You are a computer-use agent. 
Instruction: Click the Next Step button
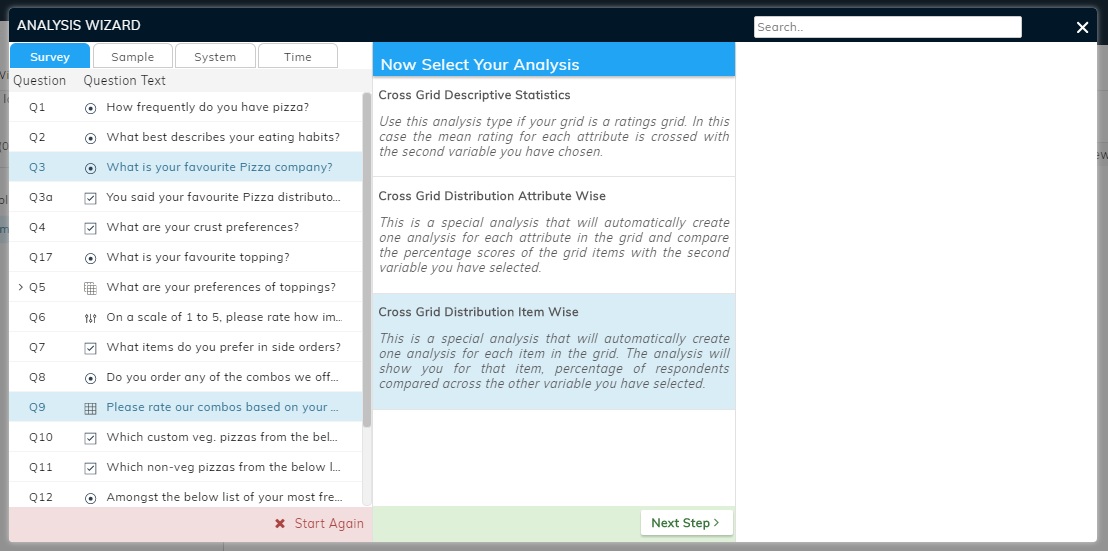tap(686, 523)
